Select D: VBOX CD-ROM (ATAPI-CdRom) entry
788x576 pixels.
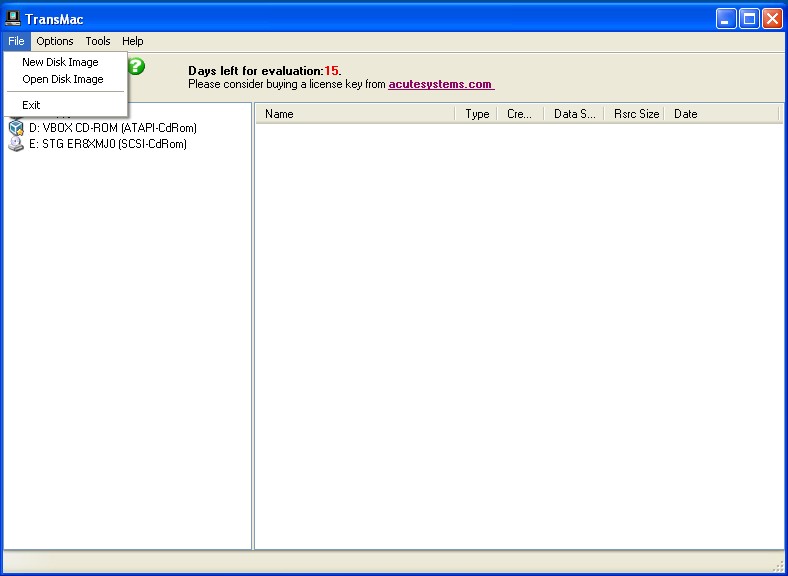point(113,128)
